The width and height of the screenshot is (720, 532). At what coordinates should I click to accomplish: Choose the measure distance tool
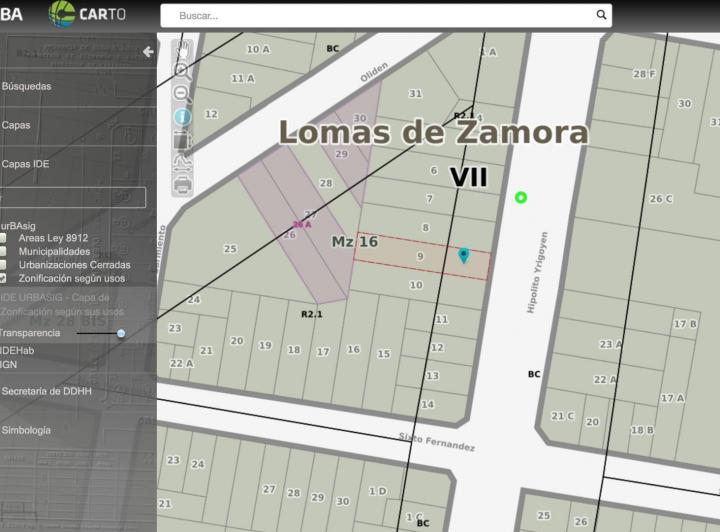(182, 162)
